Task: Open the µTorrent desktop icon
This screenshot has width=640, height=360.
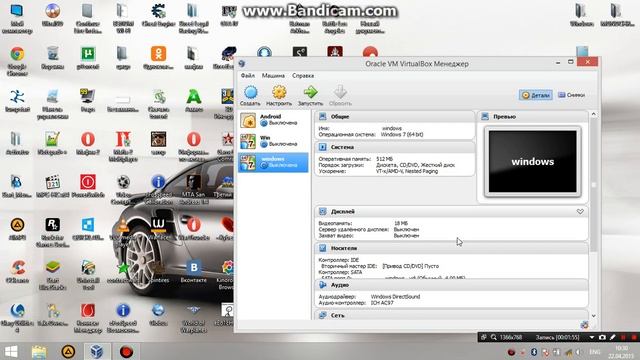Action: pyautogui.click(x=88, y=58)
